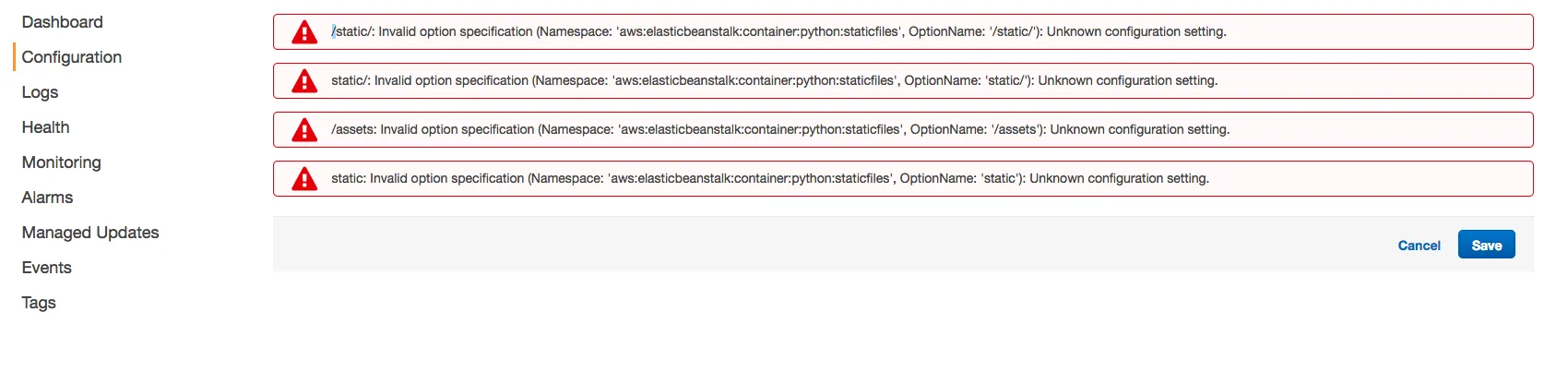Screen dimensions: 1568x384
Task: Open Alarms from the sidebar
Action: tap(47, 198)
